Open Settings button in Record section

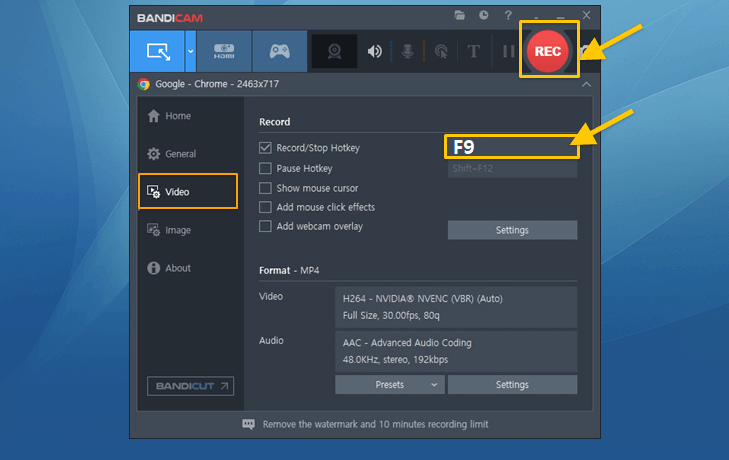512,230
